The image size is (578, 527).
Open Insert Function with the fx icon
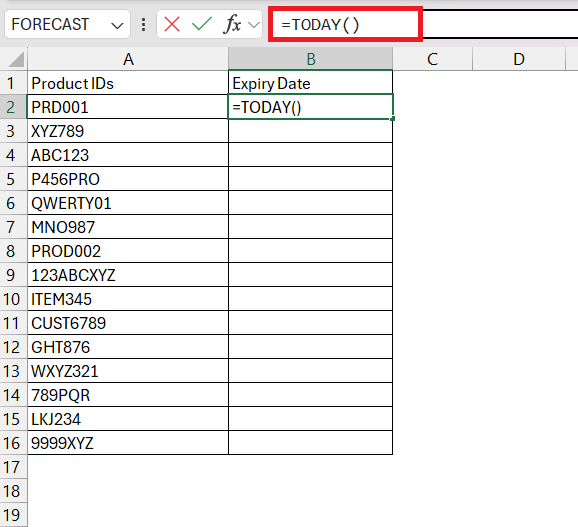232,24
